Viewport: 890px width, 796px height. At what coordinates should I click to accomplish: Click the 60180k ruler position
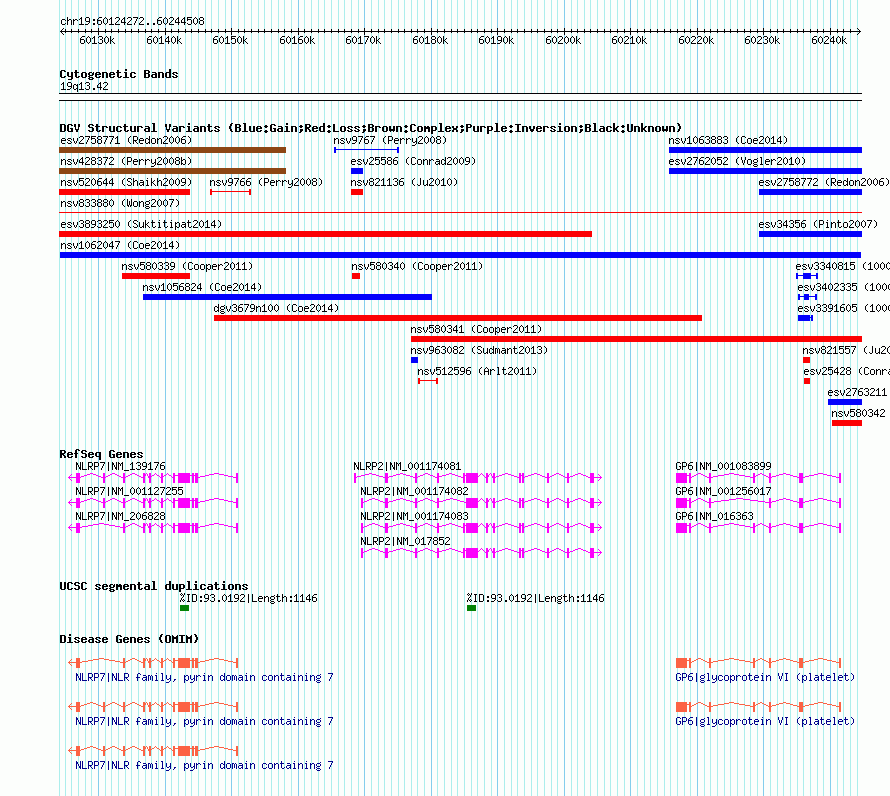click(x=430, y=40)
